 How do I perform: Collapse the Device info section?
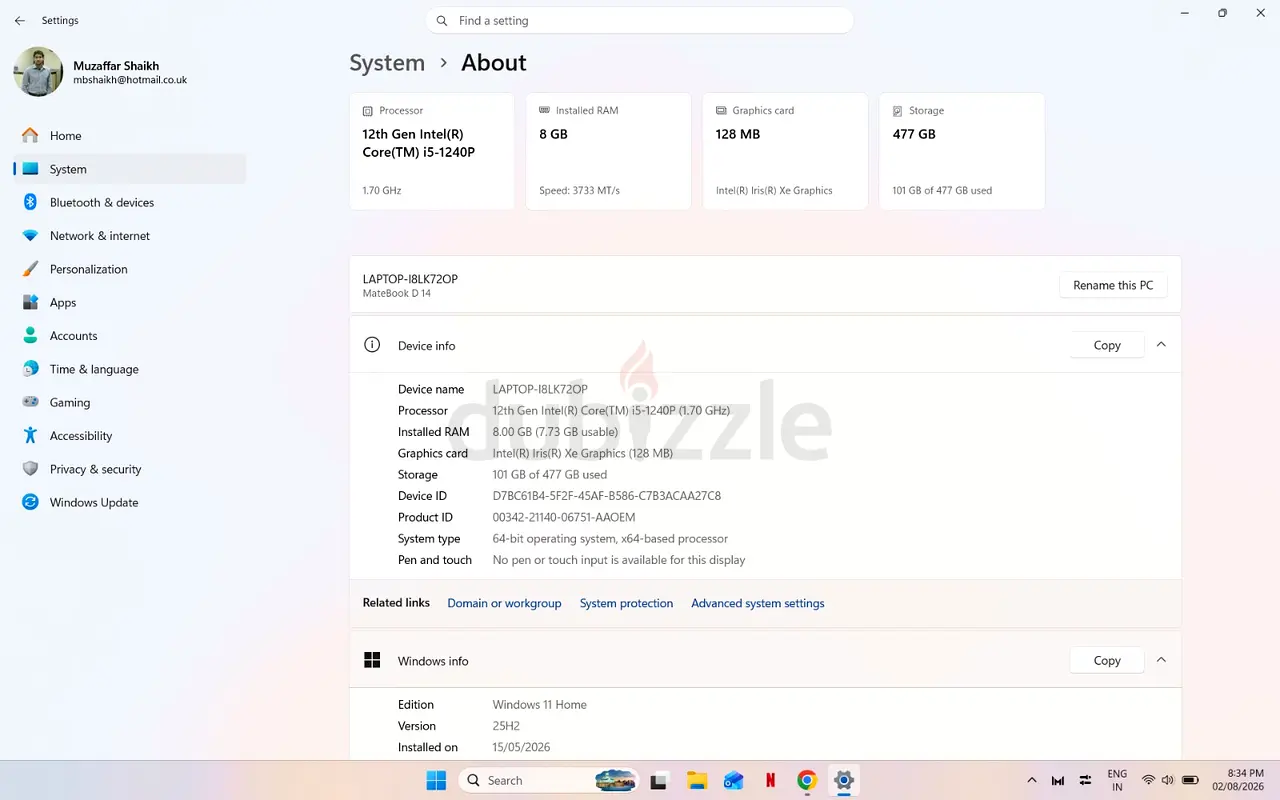click(x=1161, y=344)
